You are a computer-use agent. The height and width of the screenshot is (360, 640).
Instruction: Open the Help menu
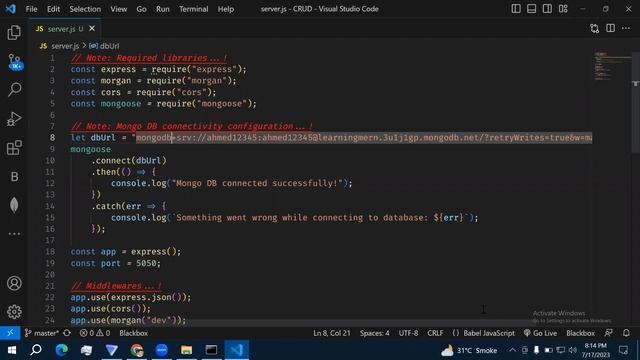pos(226,9)
